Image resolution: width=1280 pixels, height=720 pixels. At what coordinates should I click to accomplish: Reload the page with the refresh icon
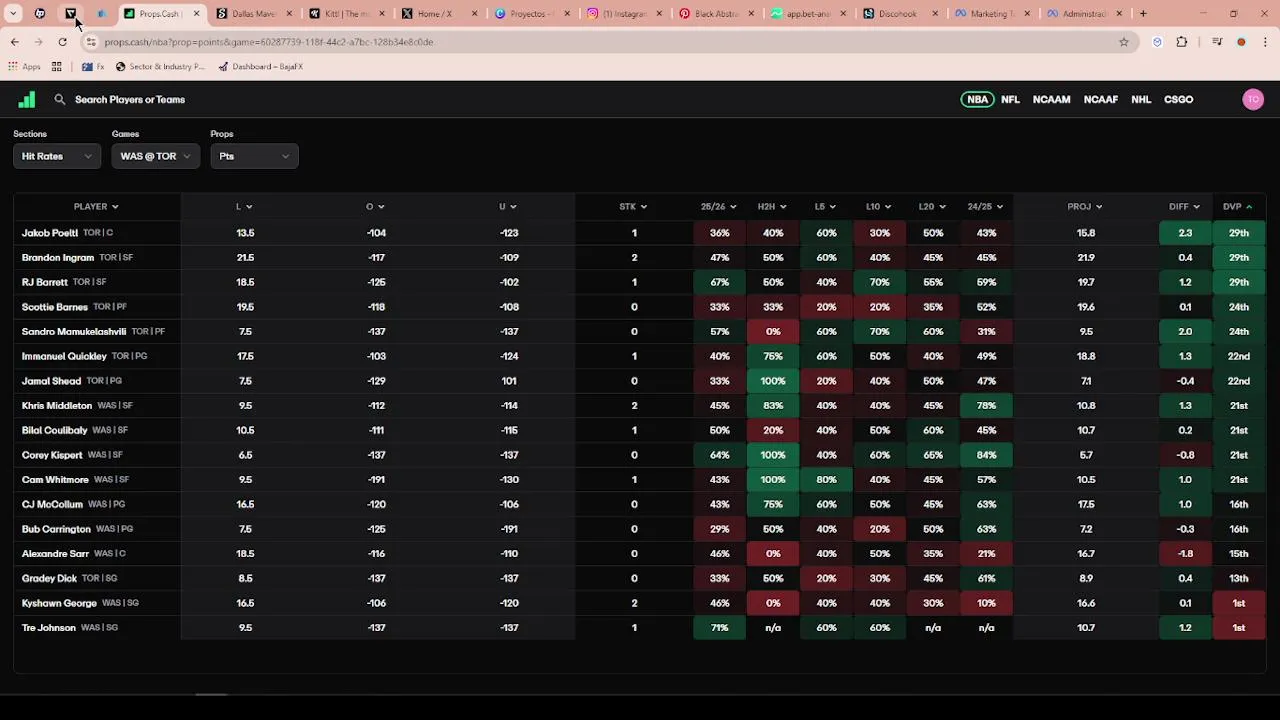coord(62,42)
